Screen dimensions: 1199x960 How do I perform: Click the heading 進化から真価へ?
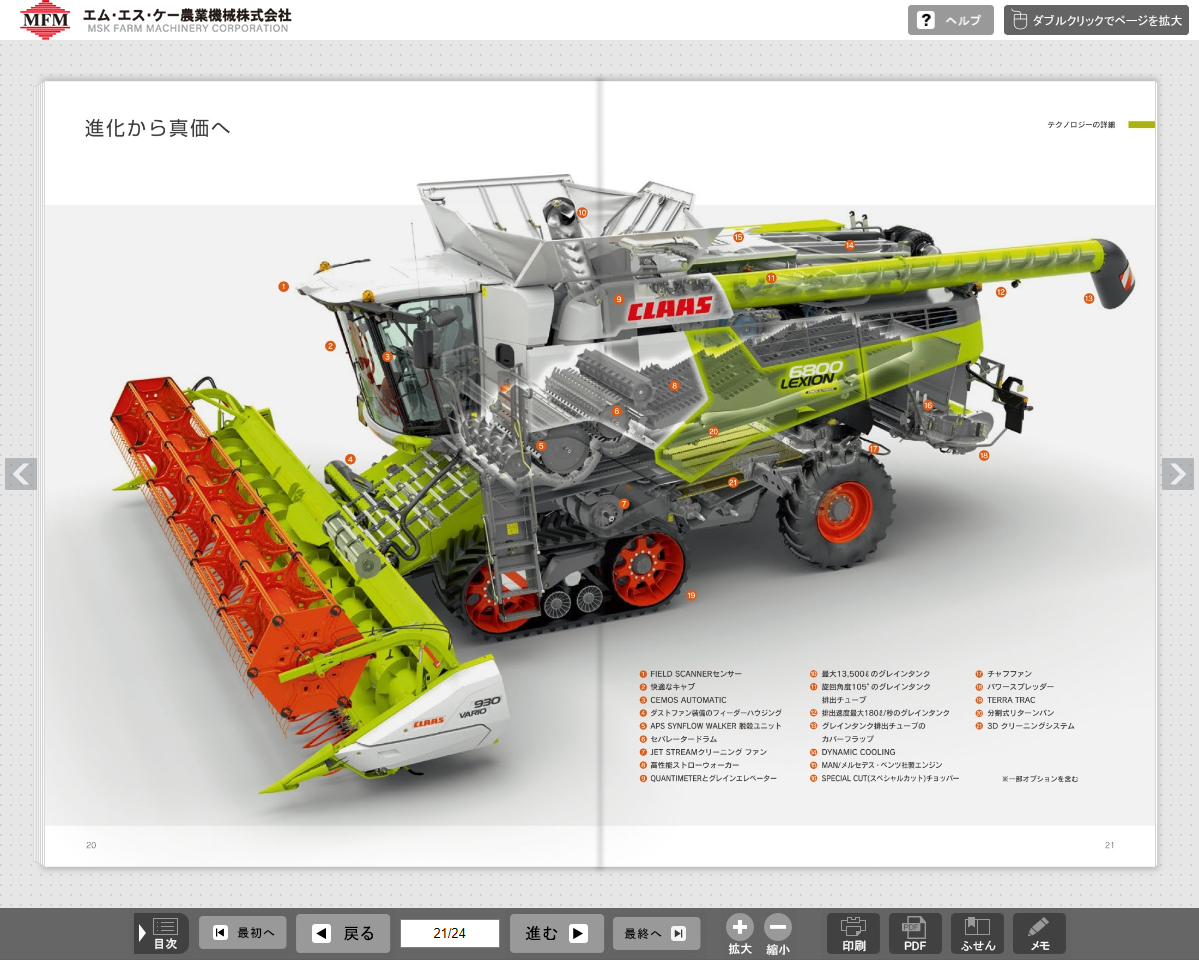(x=158, y=128)
